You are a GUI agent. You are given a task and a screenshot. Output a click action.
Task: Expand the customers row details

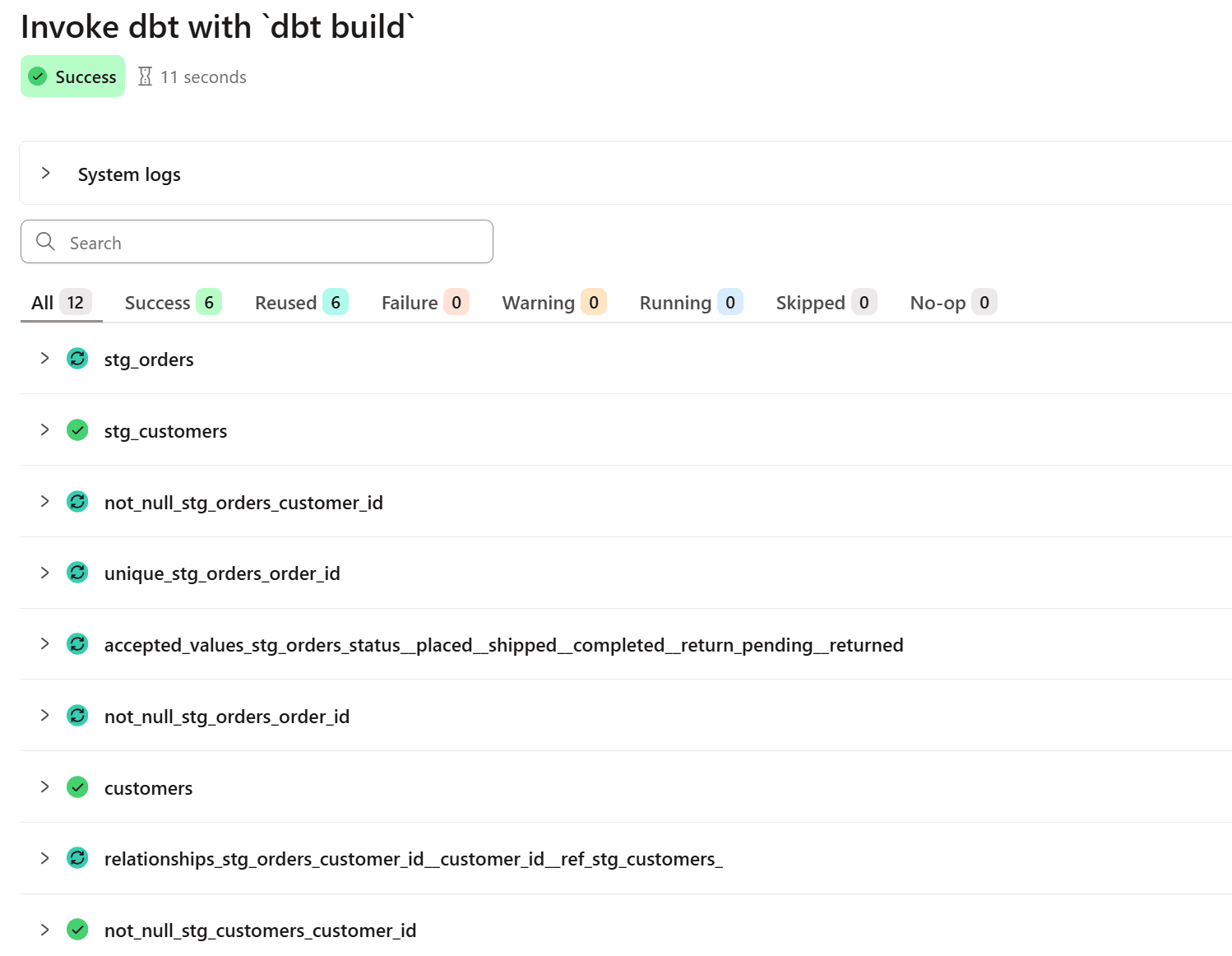point(45,787)
